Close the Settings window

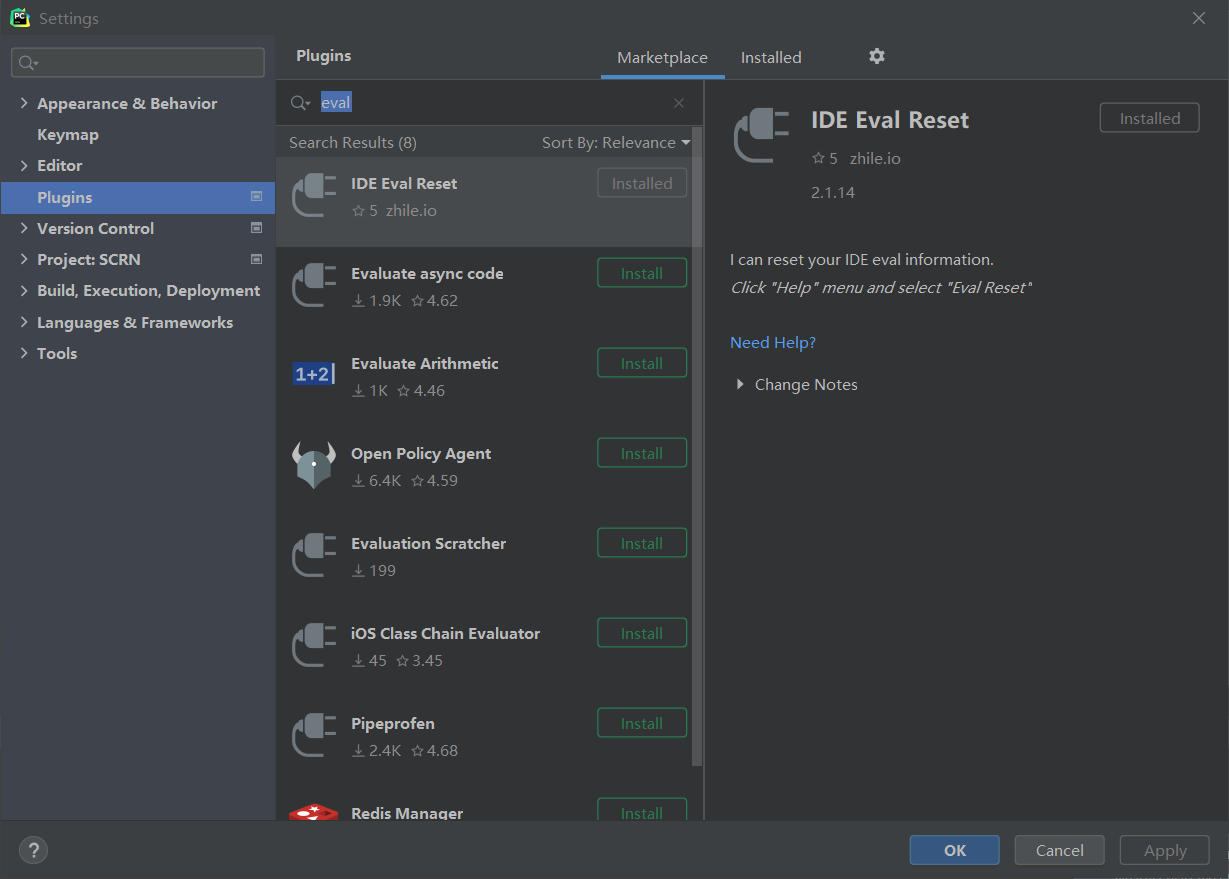pos(1199,18)
